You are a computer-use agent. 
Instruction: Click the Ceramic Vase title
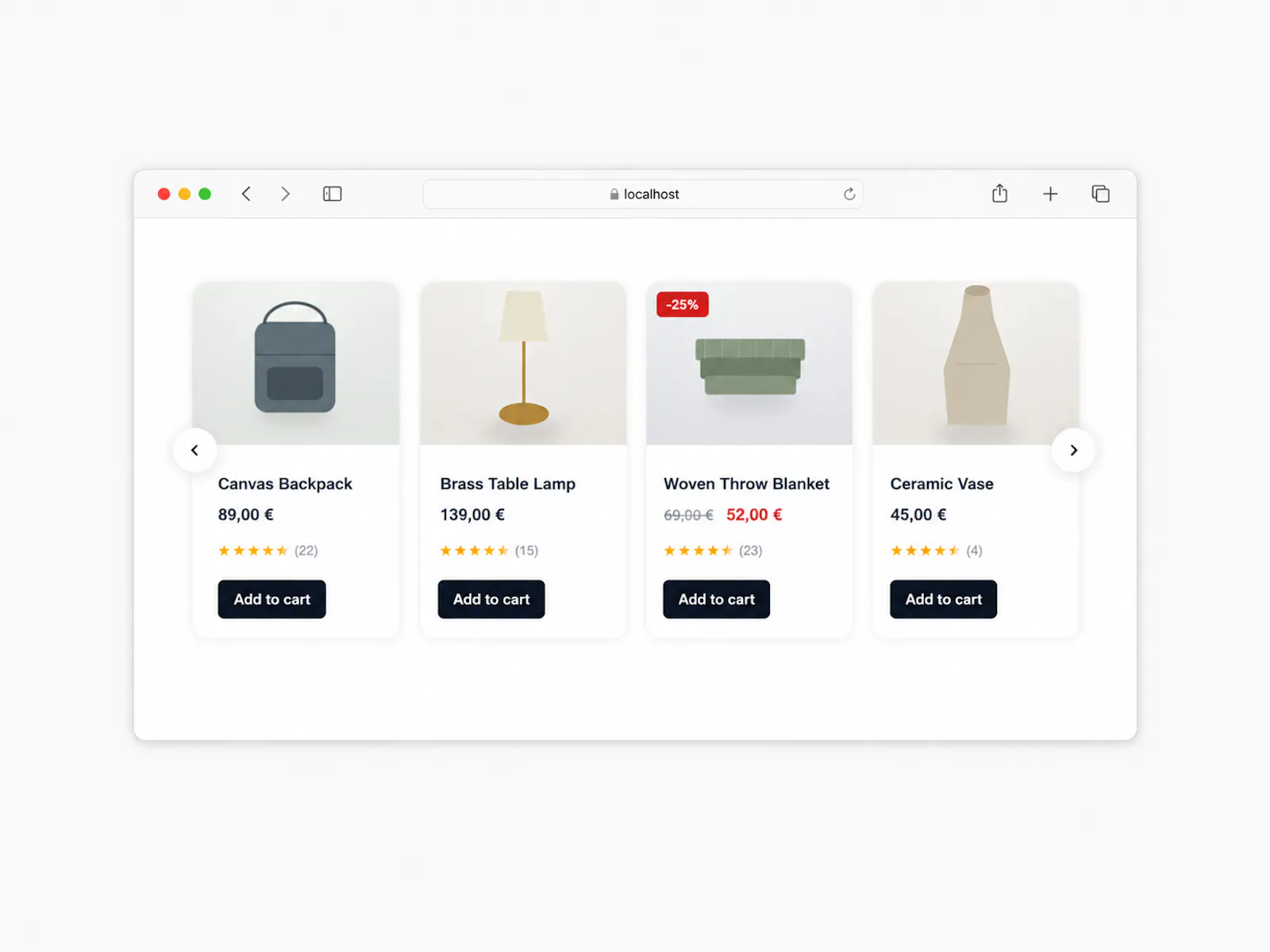click(941, 484)
